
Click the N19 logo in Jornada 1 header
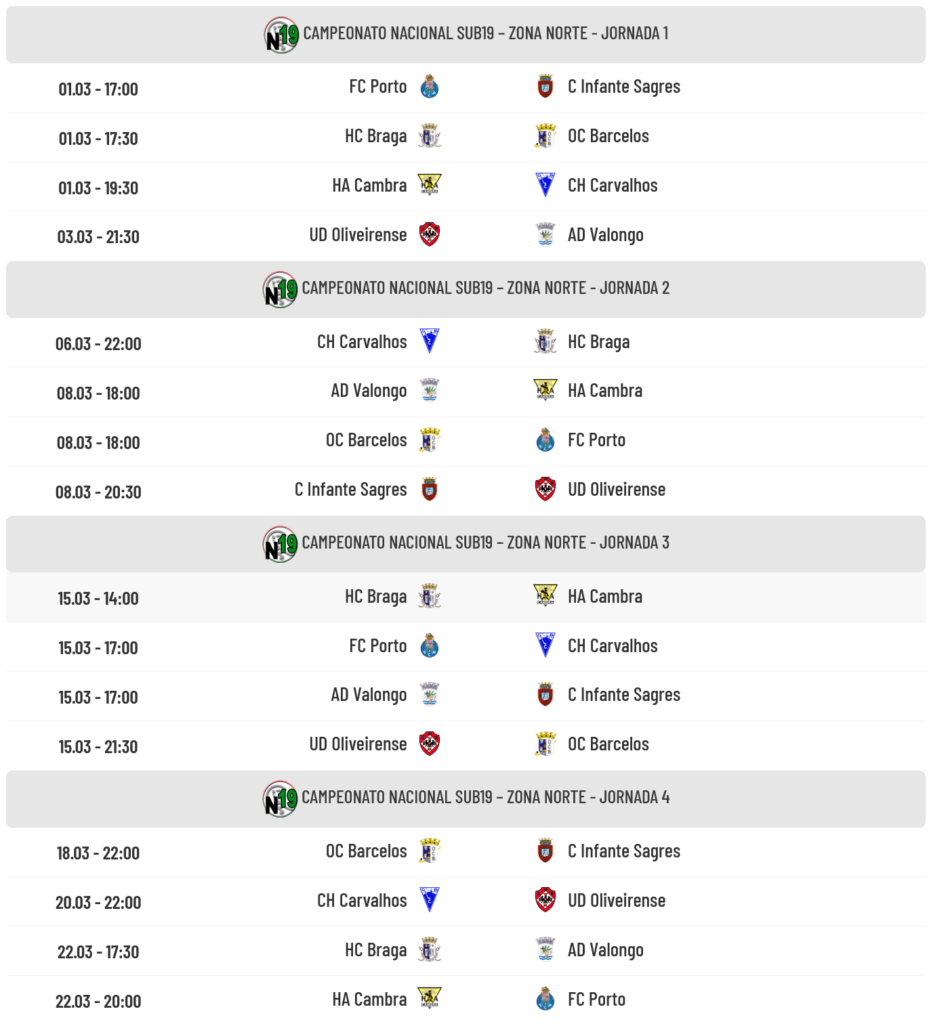281,35
